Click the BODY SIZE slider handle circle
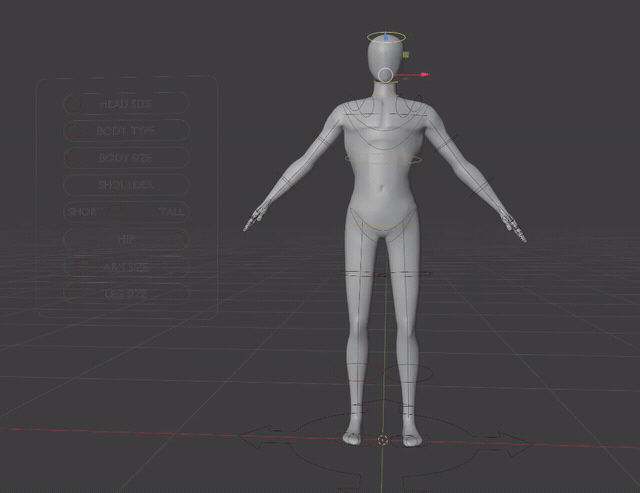The height and width of the screenshot is (493, 640). pyautogui.click(x=74, y=158)
